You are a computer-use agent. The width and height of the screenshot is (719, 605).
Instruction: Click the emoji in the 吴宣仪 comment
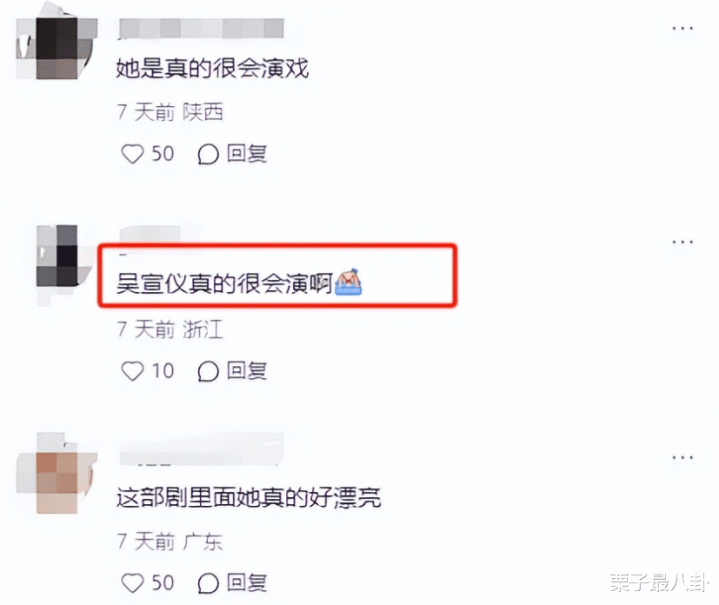(348, 281)
